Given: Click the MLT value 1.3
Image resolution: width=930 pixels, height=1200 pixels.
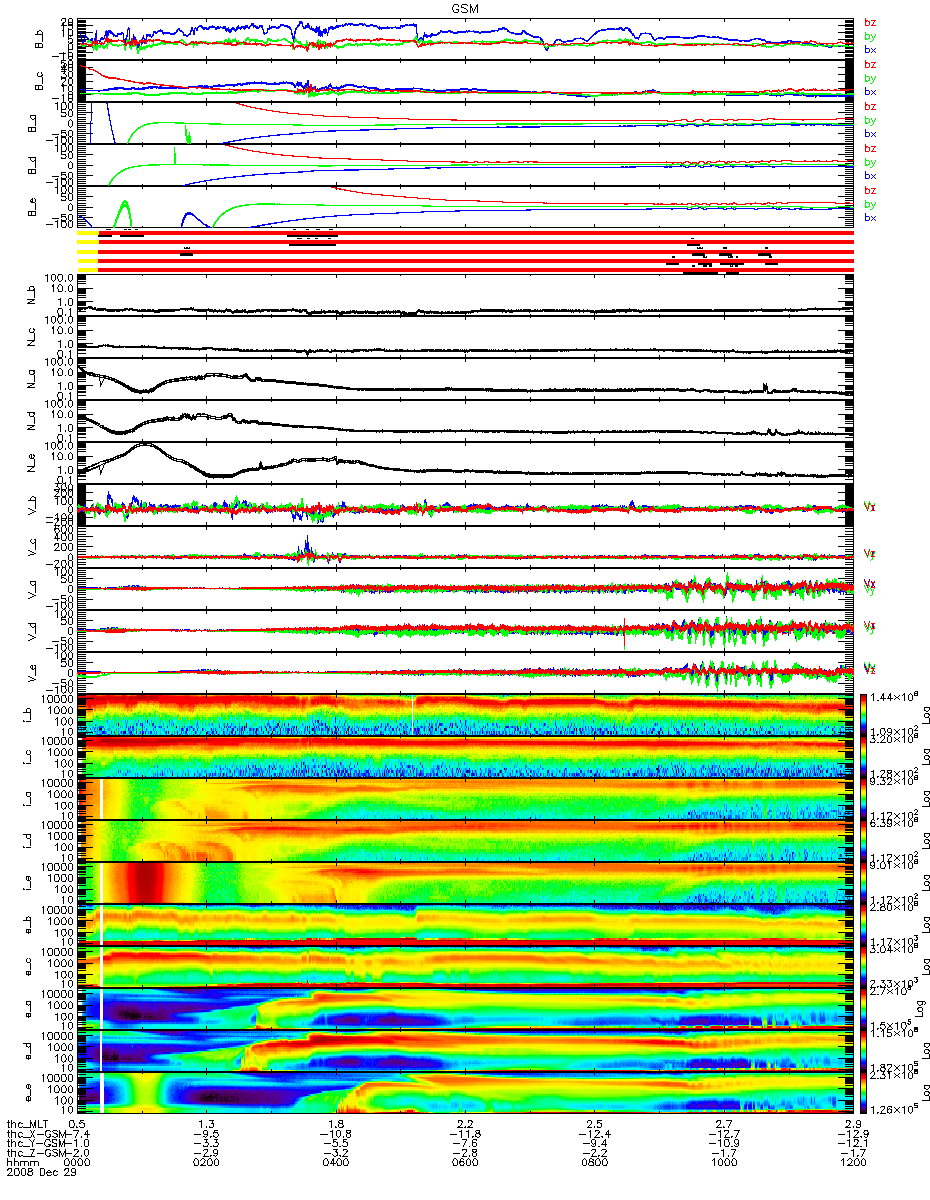Looking at the screenshot, I should coord(208,1123).
